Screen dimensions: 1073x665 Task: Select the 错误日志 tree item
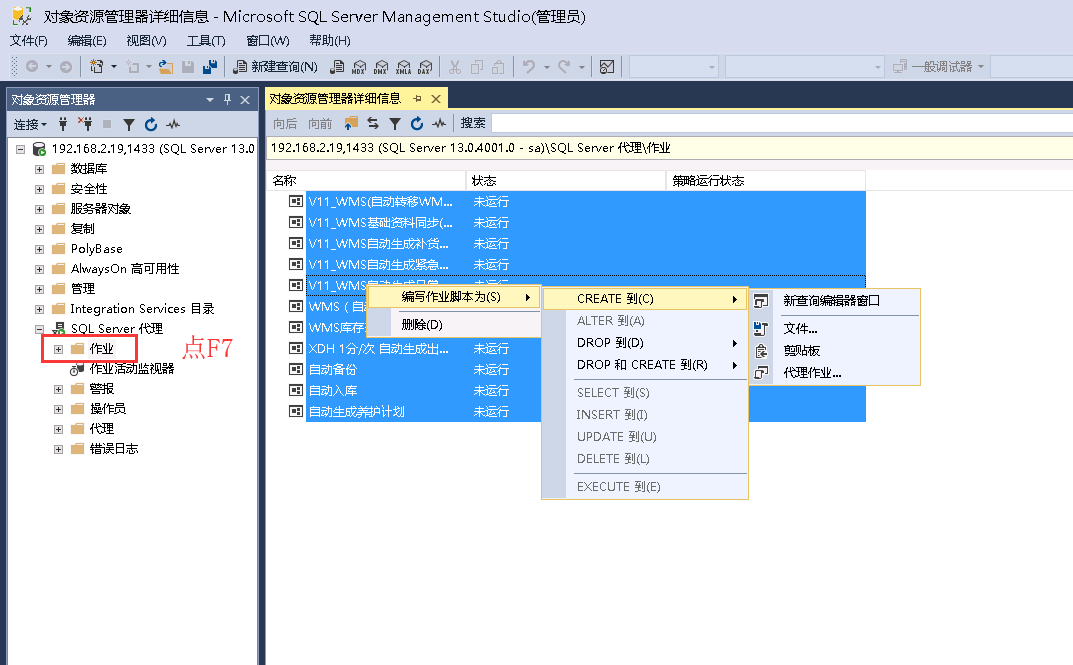114,449
